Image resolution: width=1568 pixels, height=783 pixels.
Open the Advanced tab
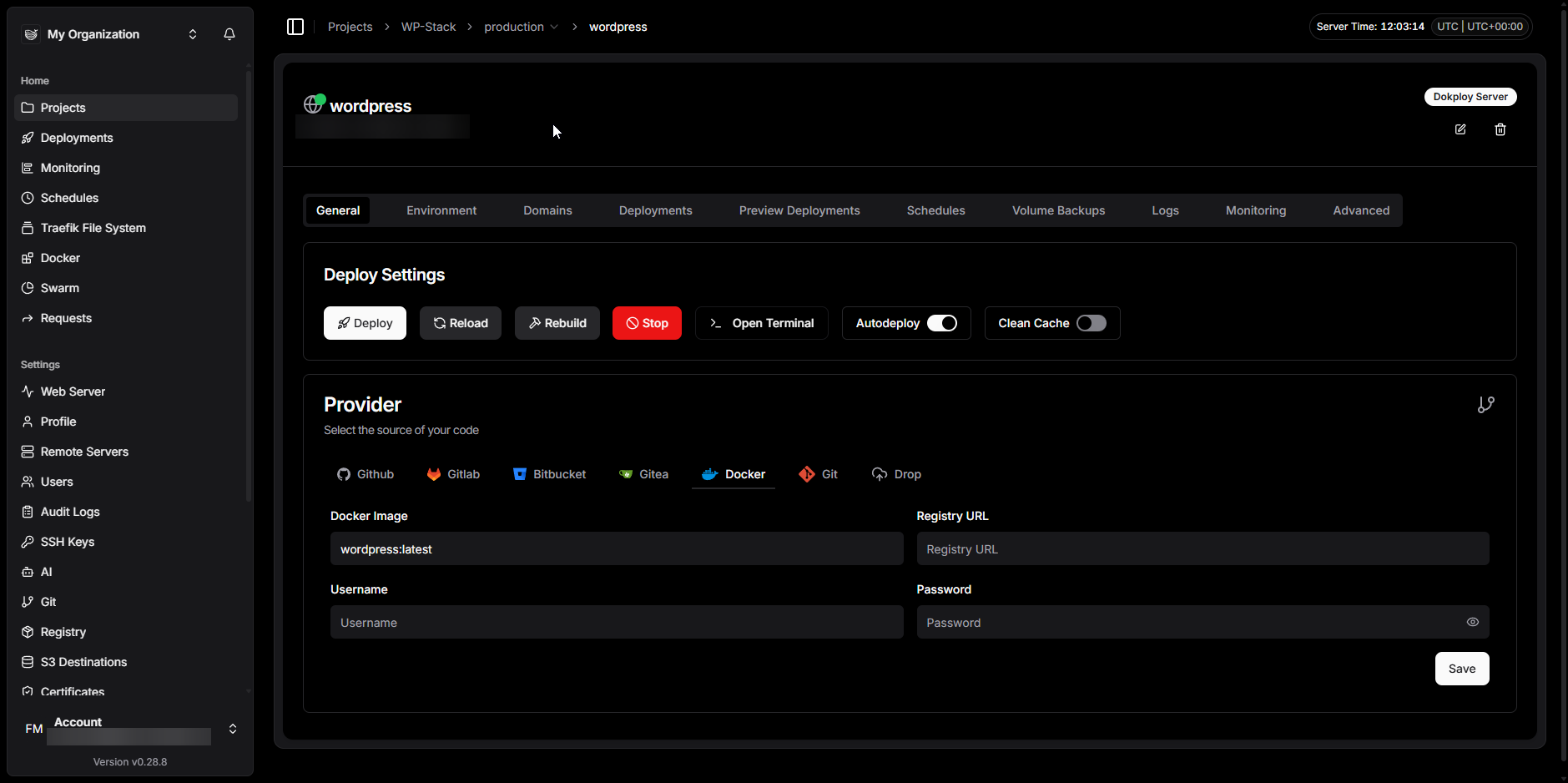pos(1361,210)
